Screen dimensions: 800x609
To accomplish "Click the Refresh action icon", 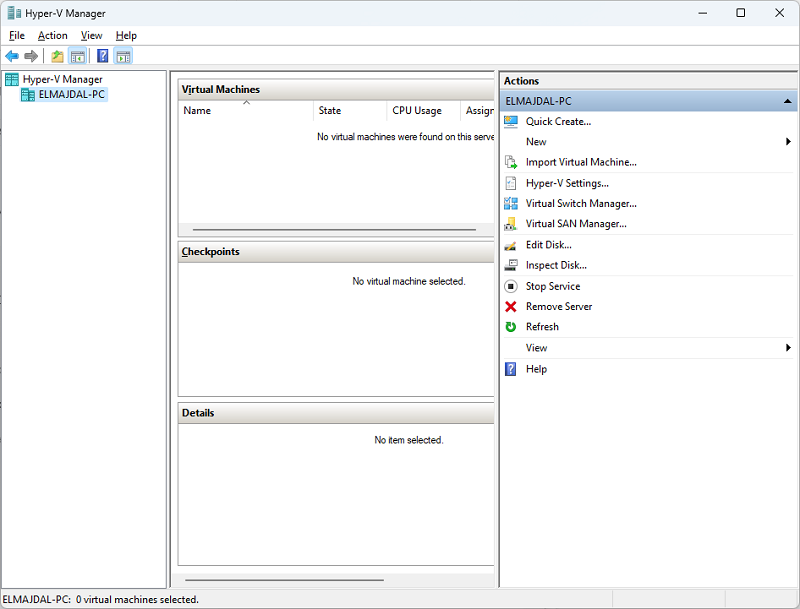I will click(541, 327).
